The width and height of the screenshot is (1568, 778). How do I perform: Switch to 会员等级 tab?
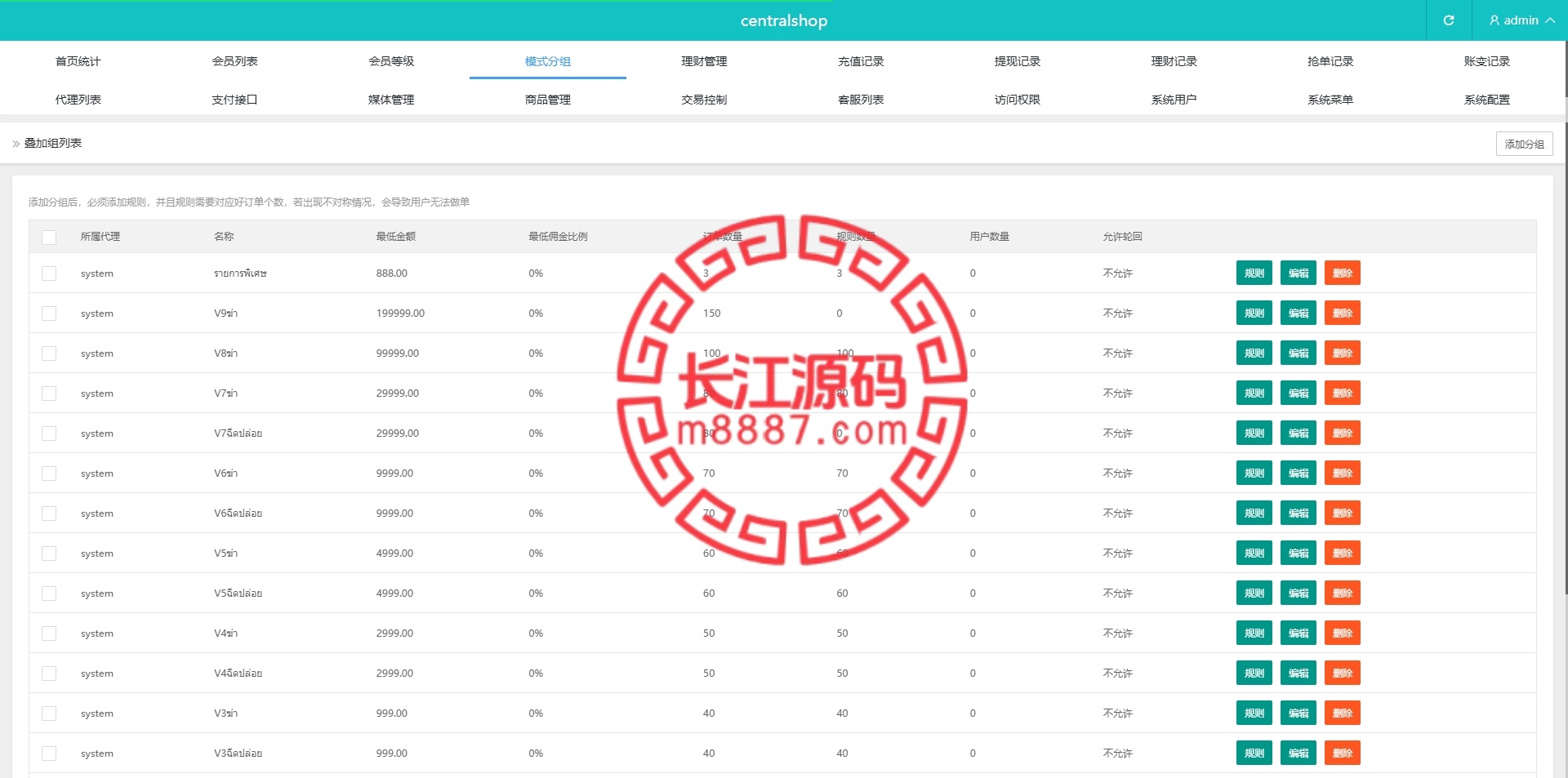(391, 61)
